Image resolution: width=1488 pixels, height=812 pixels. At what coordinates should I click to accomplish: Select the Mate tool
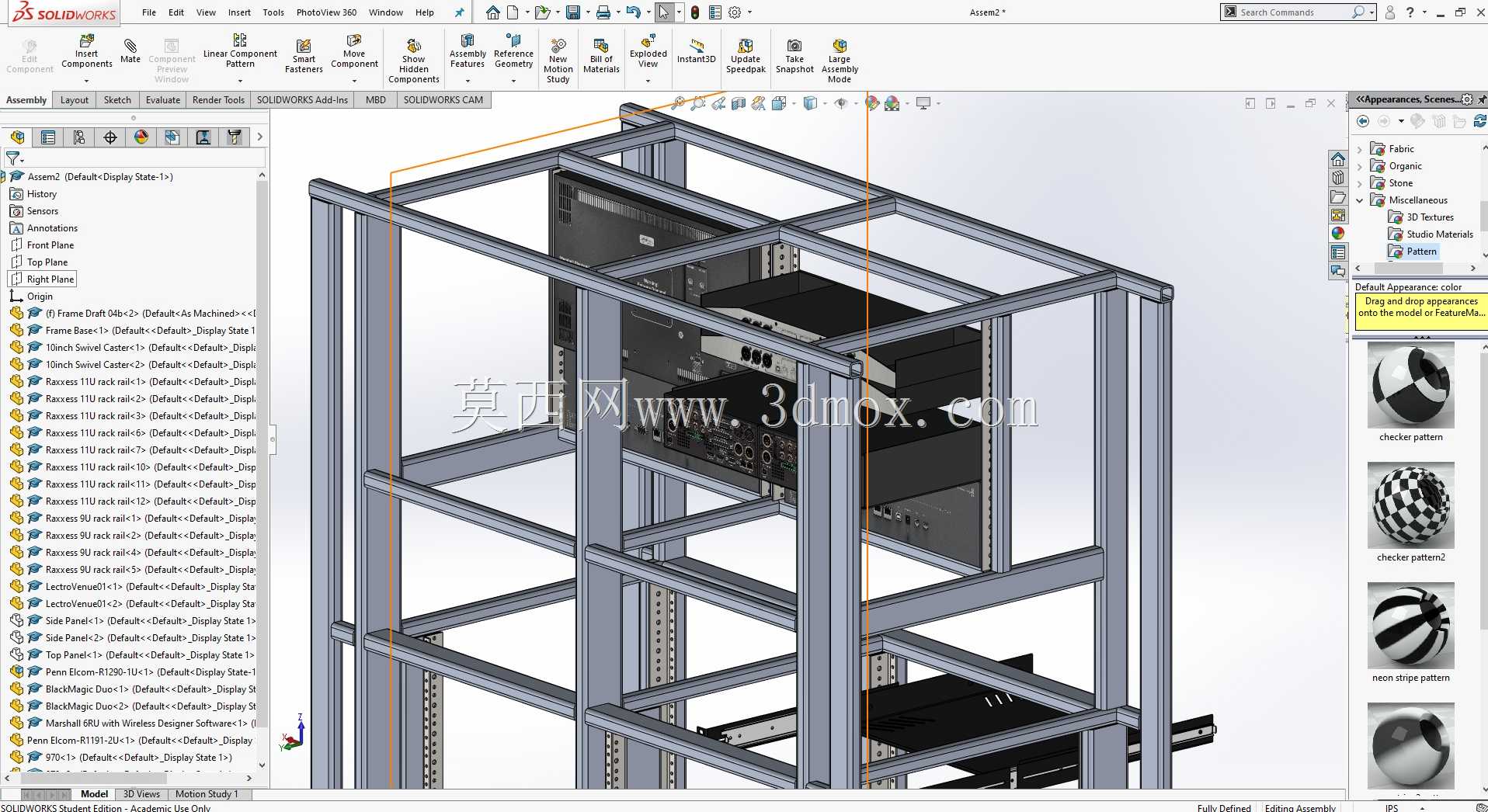pos(130,51)
